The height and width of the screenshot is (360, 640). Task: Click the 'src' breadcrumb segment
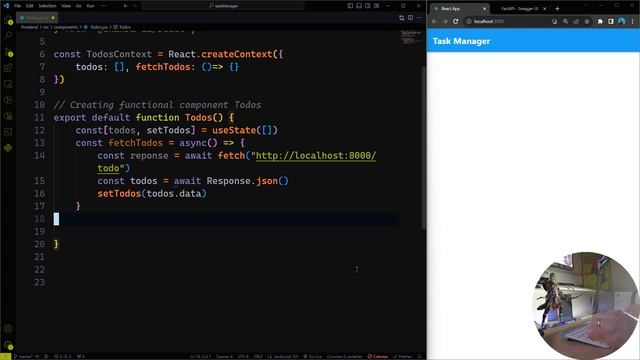[46, 27]
